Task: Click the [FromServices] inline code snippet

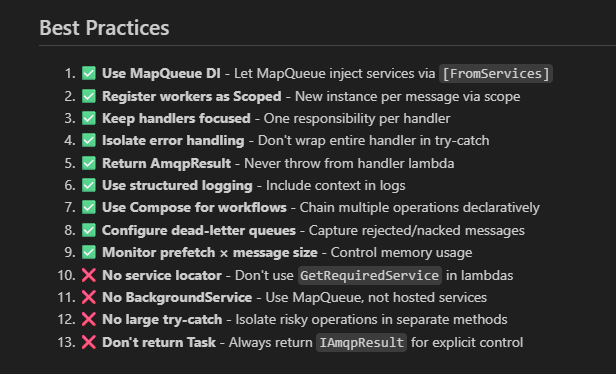Action: [496, 73]
